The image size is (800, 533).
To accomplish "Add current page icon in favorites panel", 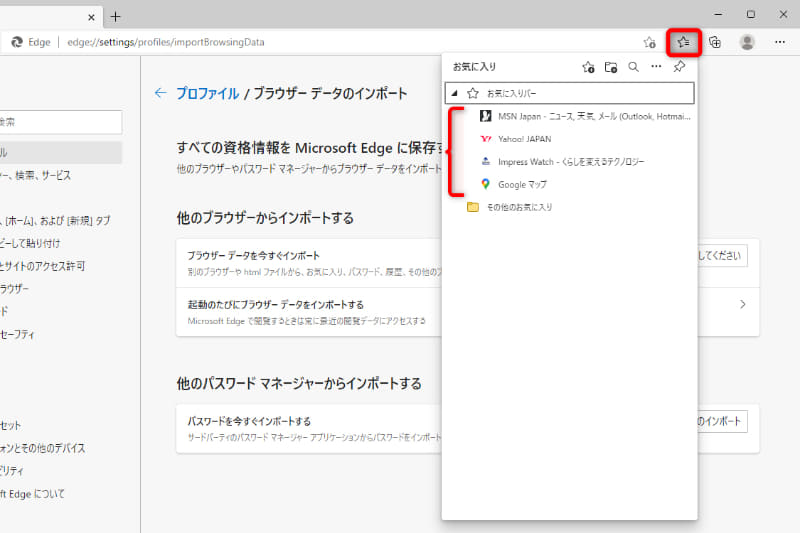I will click(x=588, y=67).
